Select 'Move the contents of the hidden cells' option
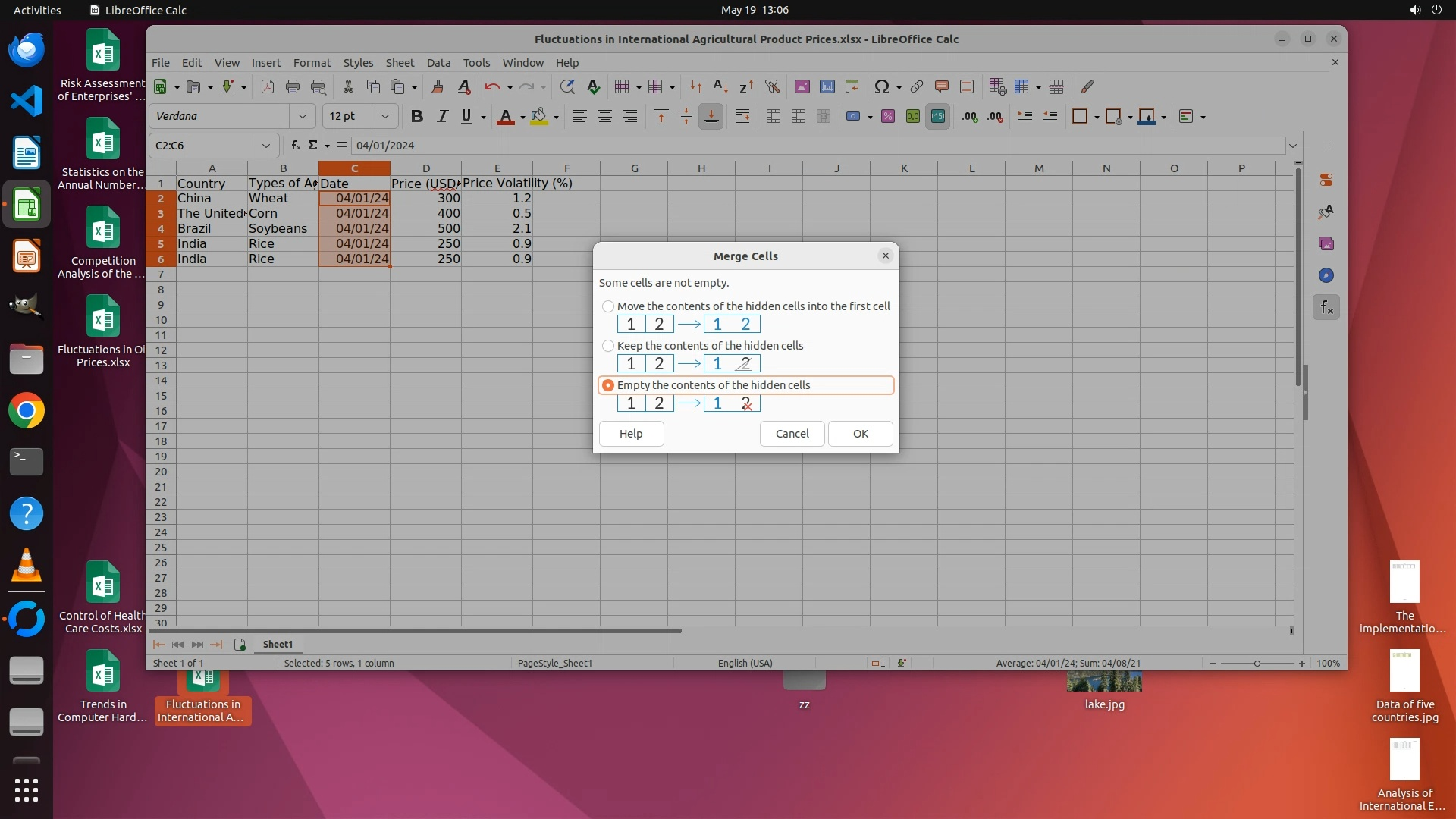 coord(608,306)
